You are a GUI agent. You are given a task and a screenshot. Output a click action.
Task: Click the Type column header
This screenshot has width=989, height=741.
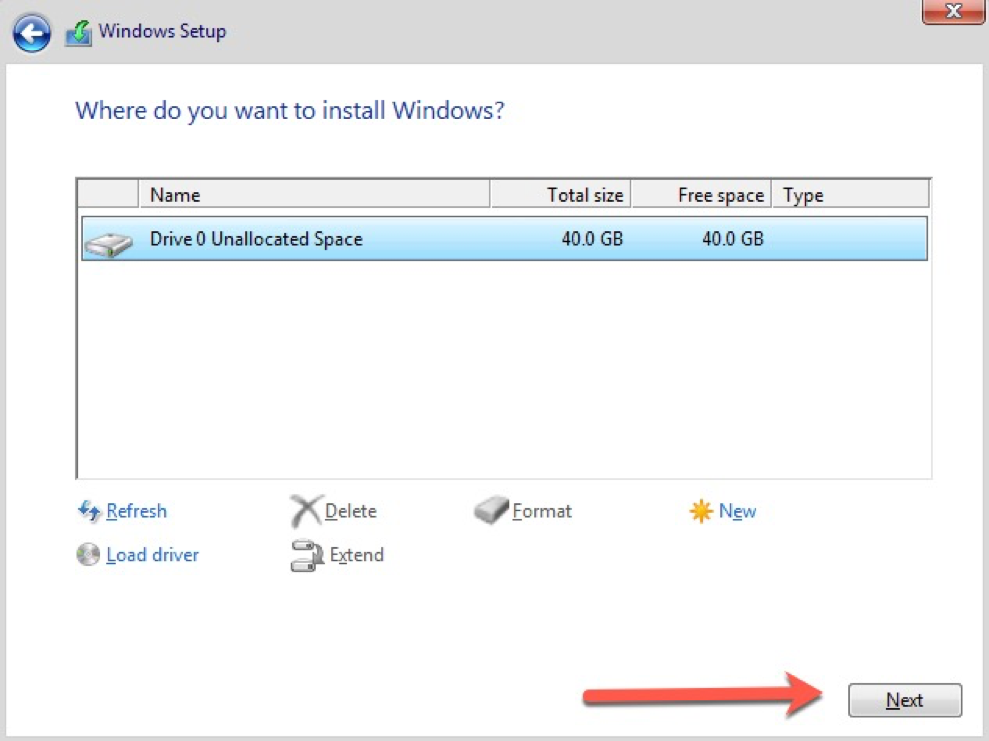pos(850,195)
